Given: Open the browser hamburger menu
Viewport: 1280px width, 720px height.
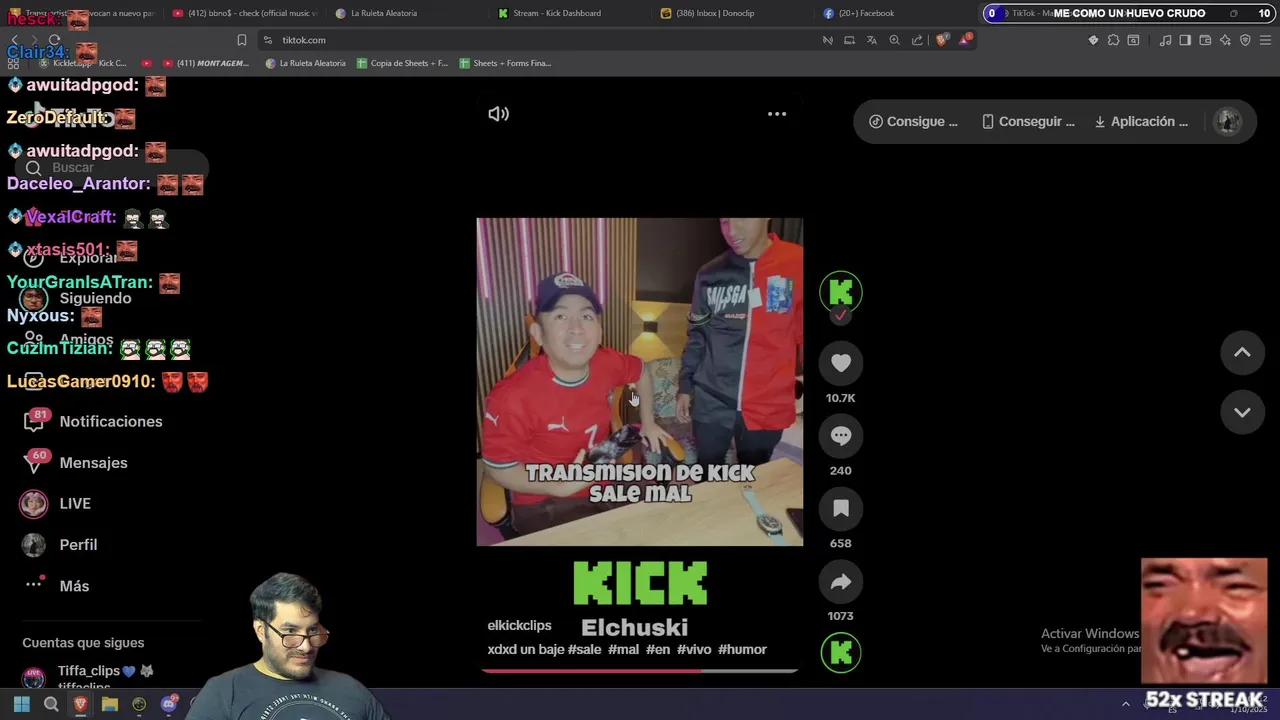Looking at the screenshot, I should (x=1265, y=40).
